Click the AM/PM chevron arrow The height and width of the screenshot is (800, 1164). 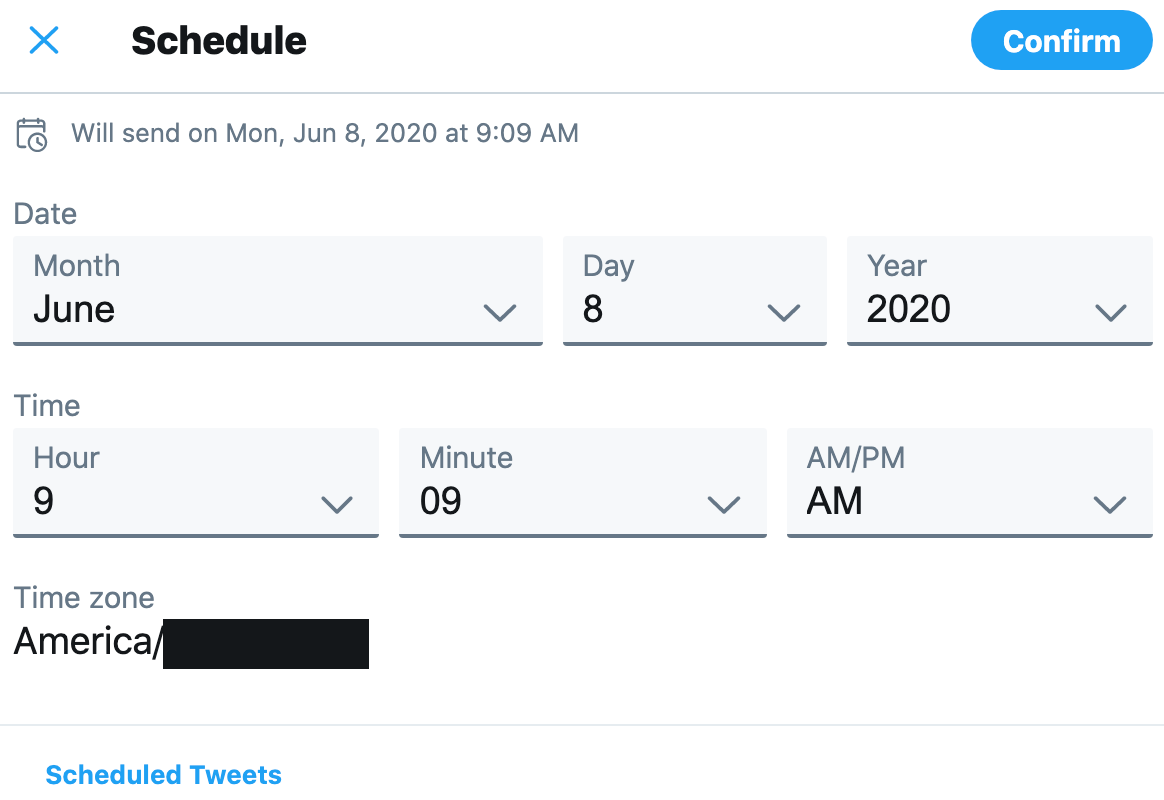tap(1111, 505)
